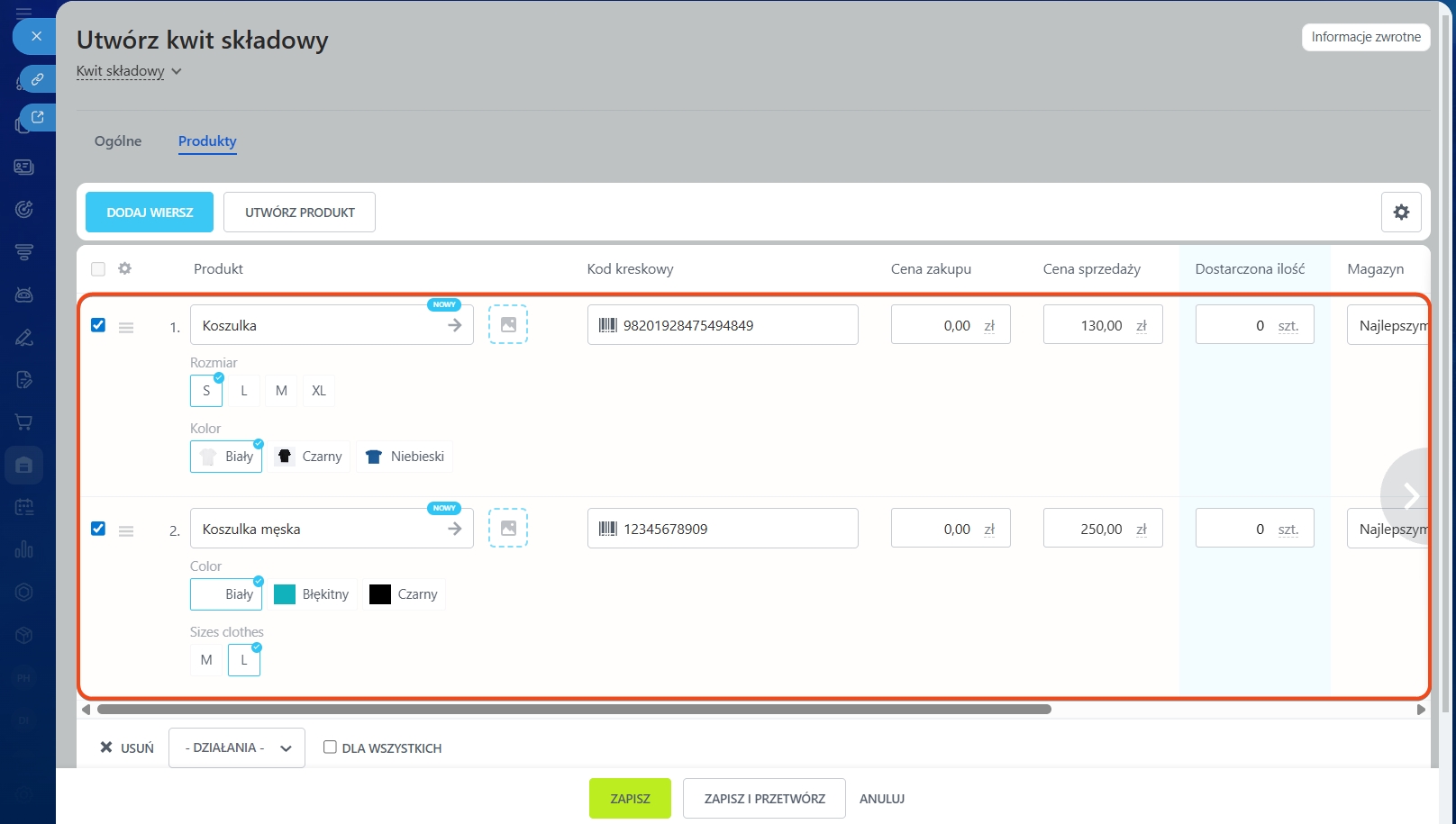This screenshot has height=824, width=1456.
Task: Click the shopping cart sidebar icon
Action: [x=24, y=422]
